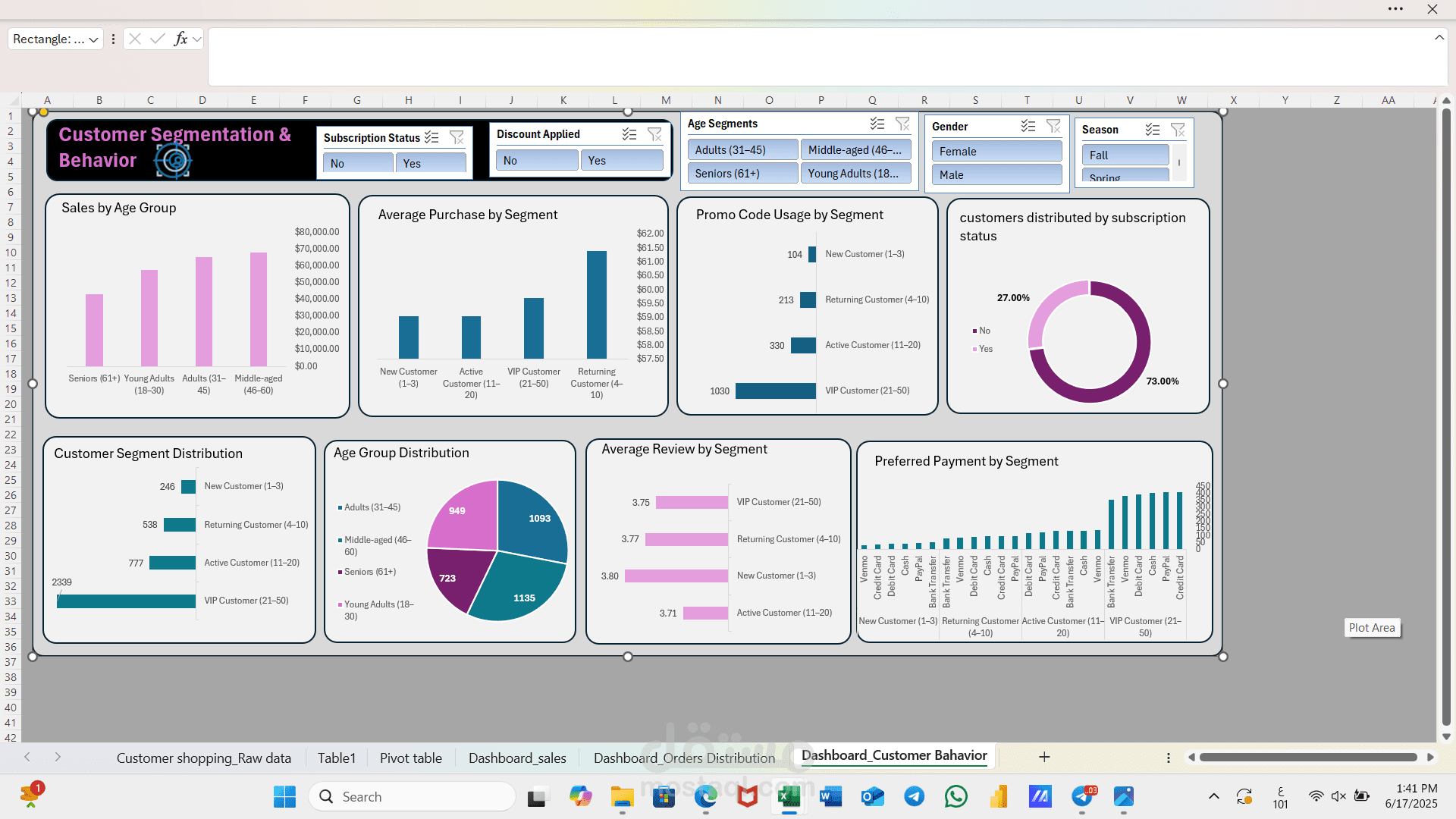Open Telegram from the taskbar
Viewport: 1456px width, 819px height.
[914, 796]
